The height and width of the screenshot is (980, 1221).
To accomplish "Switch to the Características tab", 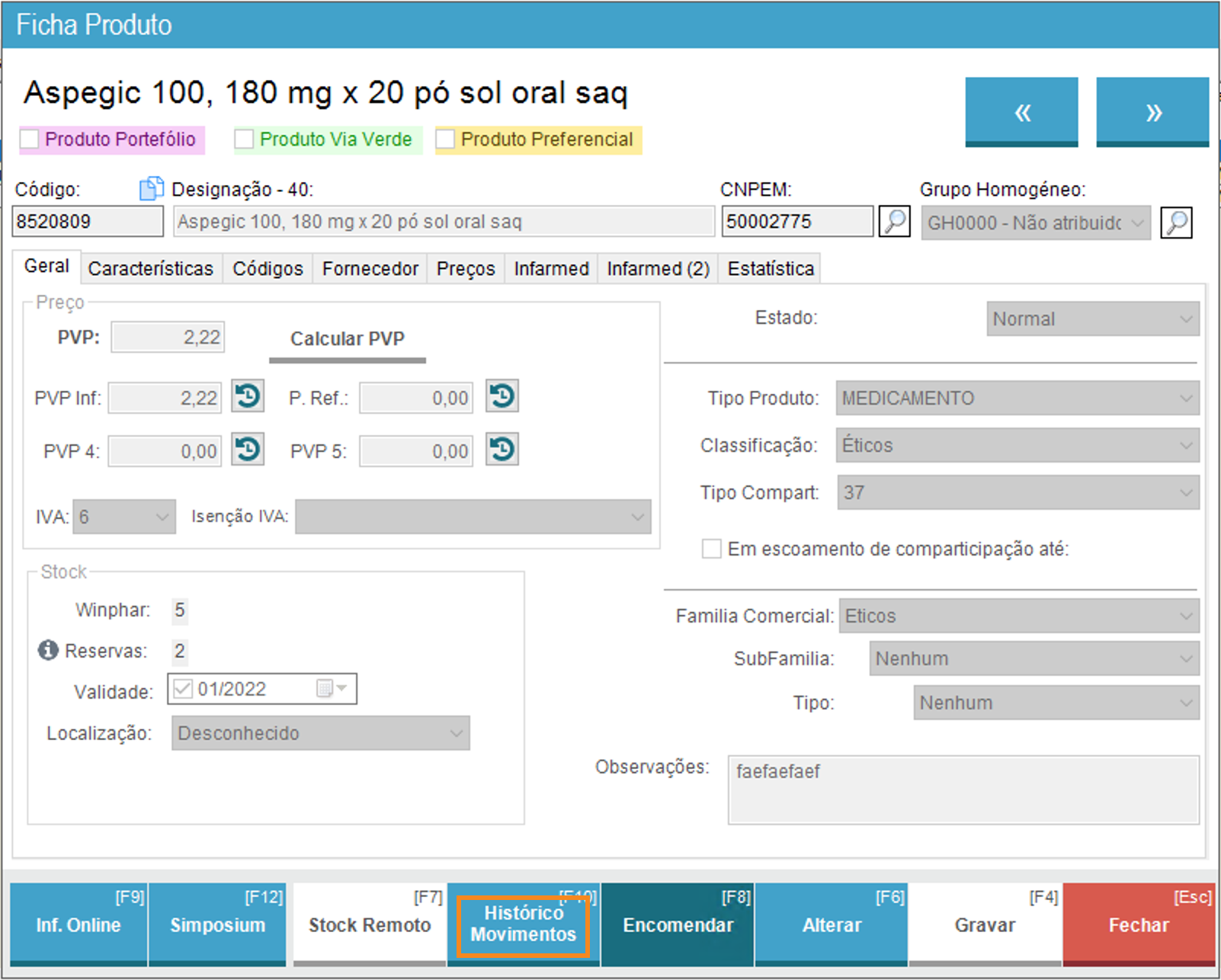I will click(150, 268).
